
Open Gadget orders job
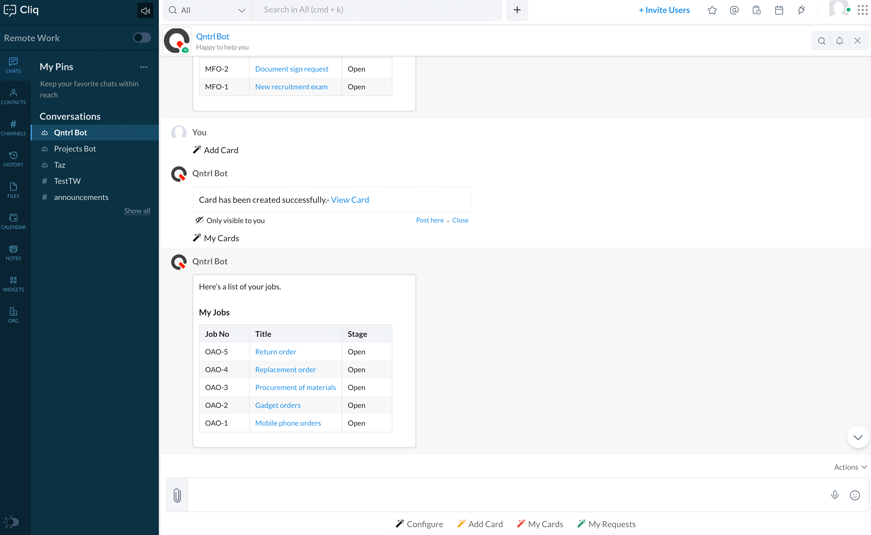pyautogui.click(x=278, y=405)
